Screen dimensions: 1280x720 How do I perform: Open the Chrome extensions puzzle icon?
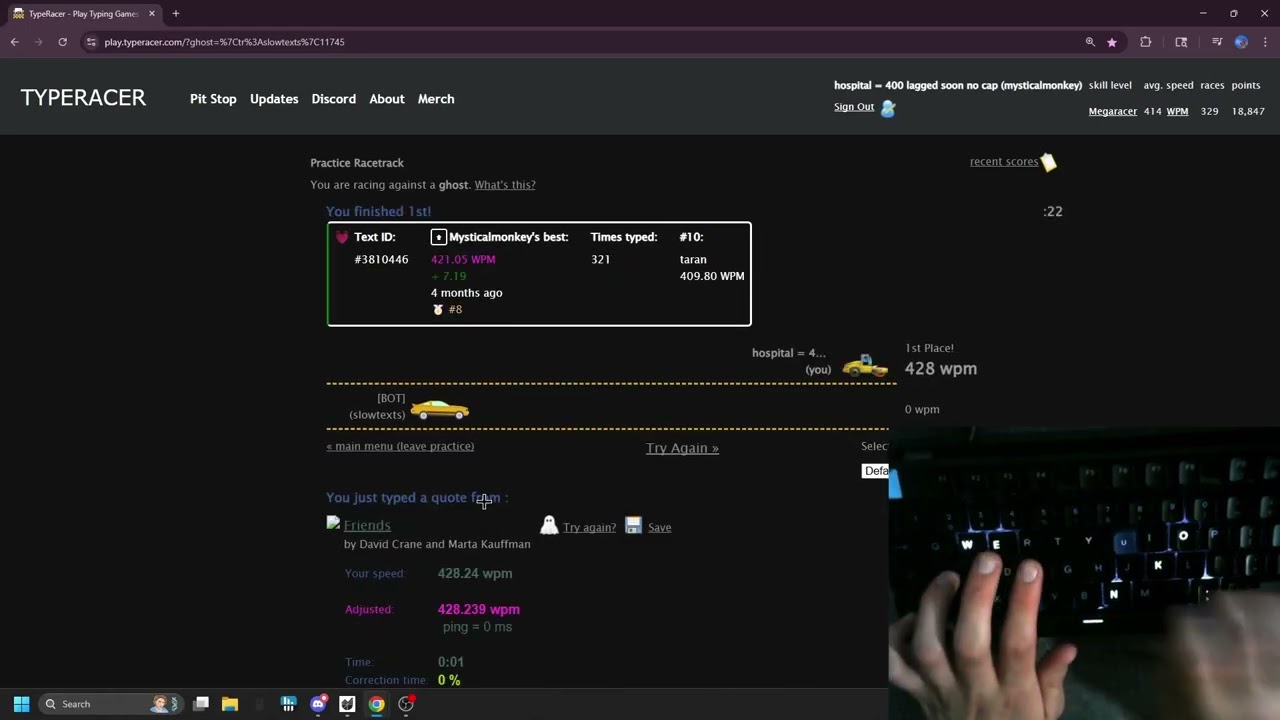1146,42
